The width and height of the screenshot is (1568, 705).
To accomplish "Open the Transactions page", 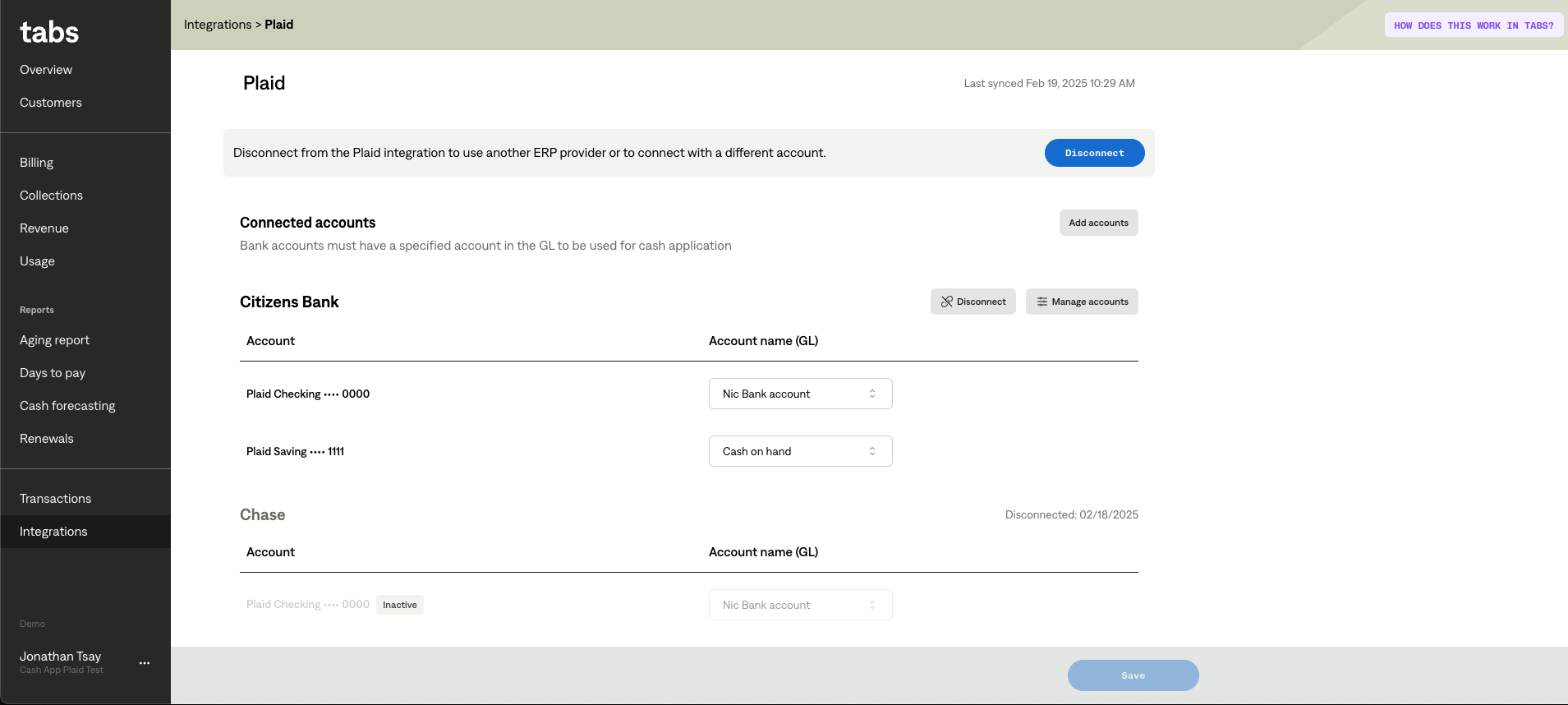I will pyautogui.click(x=56, y=499).
